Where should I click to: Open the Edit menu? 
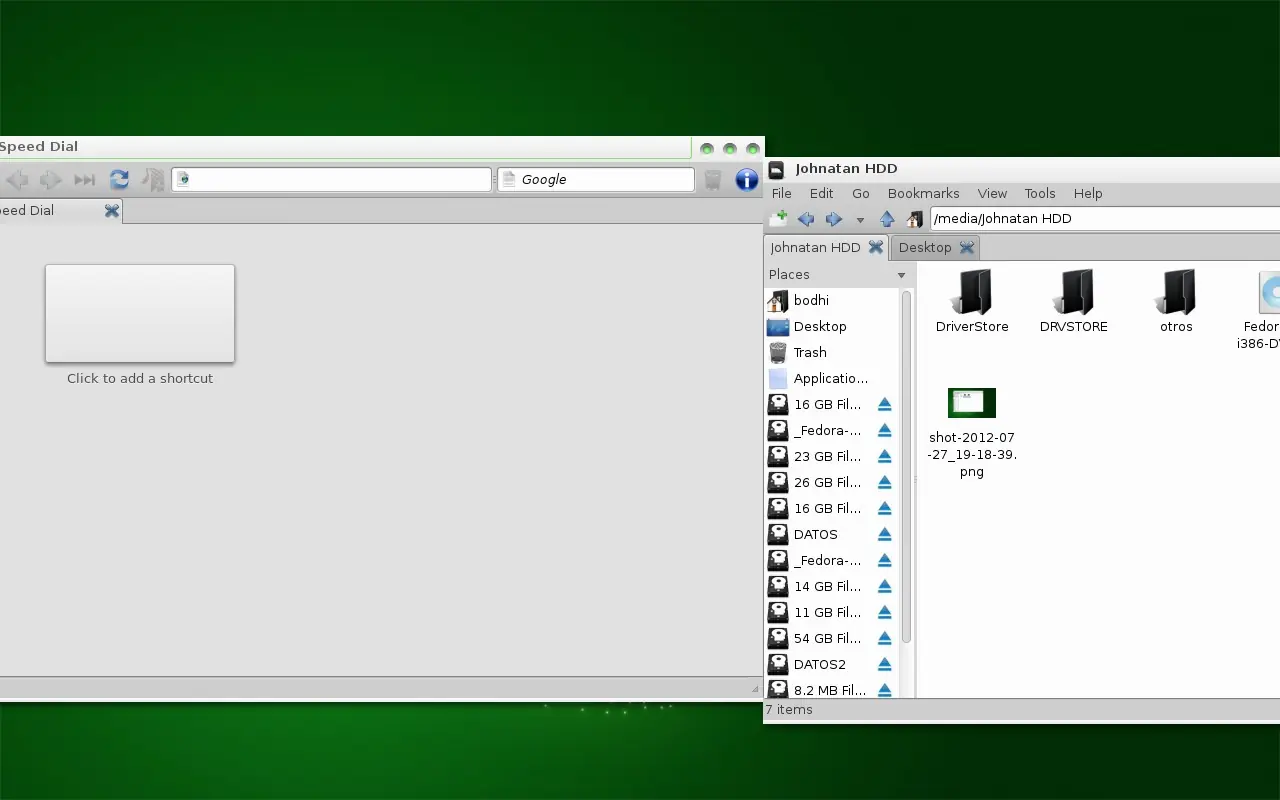pyautogui.click(x=822, y=193)
